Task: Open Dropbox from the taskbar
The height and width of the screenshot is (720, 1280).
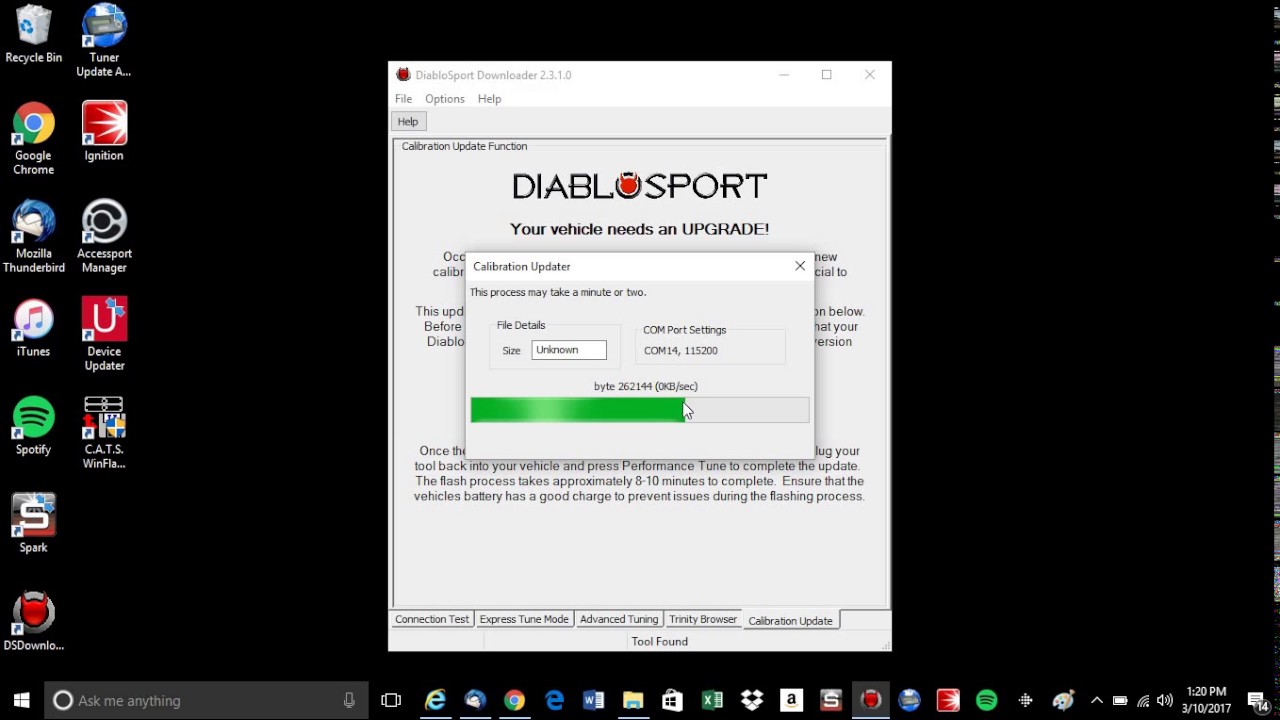Action: coord(751,700)
